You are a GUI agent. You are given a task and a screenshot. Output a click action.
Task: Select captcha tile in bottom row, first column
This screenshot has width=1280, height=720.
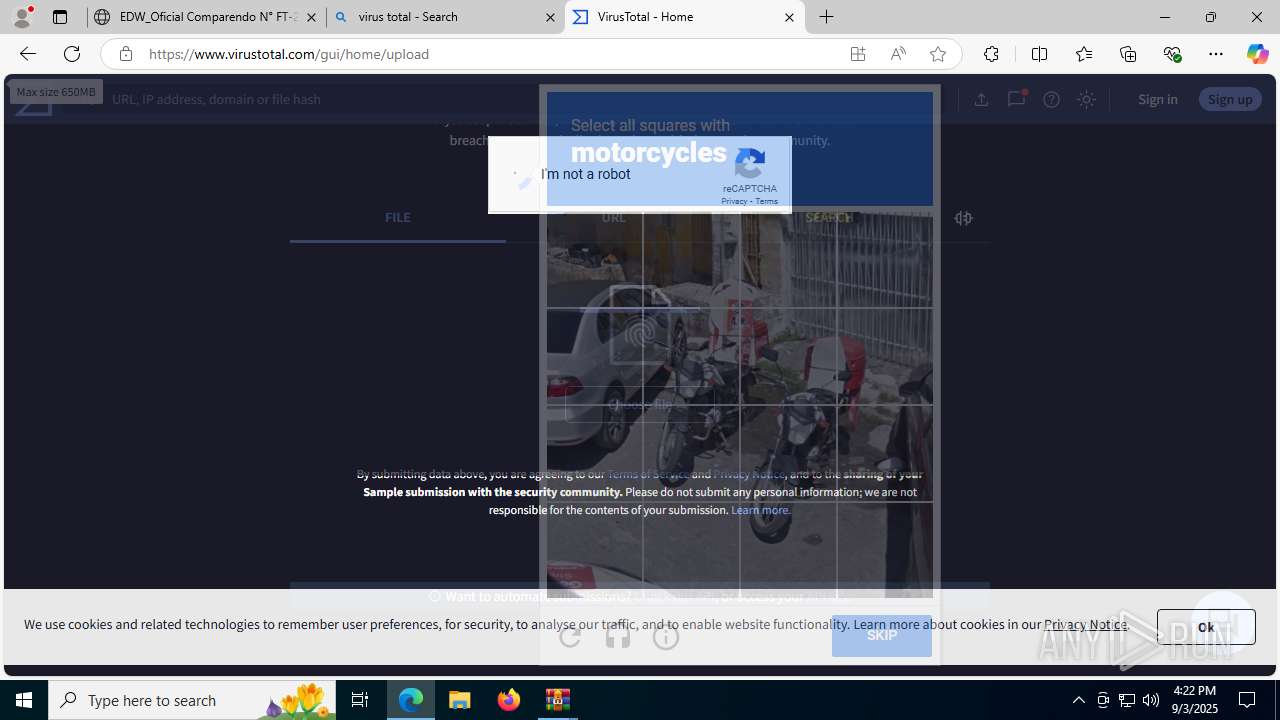pyautogui.click(x=594, y=550)
